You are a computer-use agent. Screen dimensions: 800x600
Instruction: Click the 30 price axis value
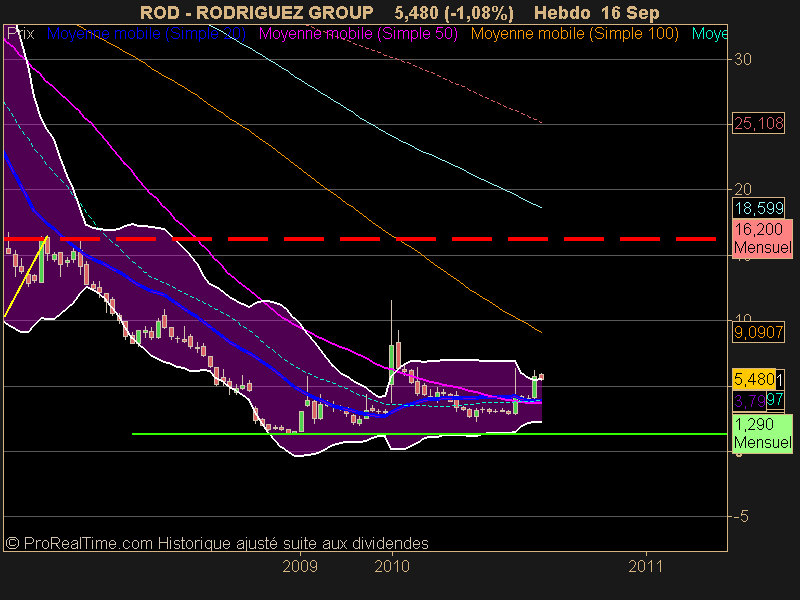[743, 60]
